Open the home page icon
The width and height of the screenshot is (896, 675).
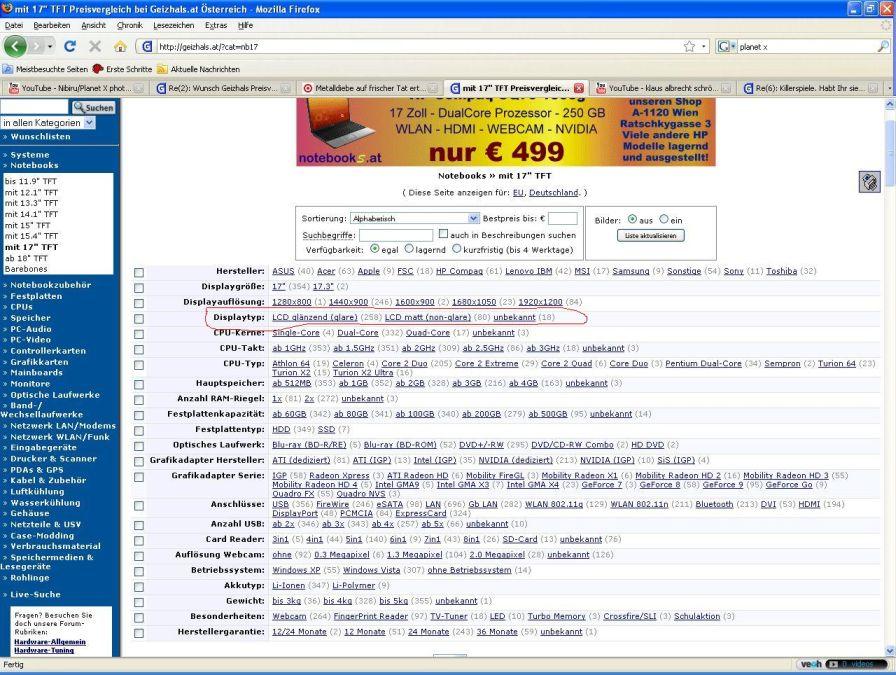120,46
